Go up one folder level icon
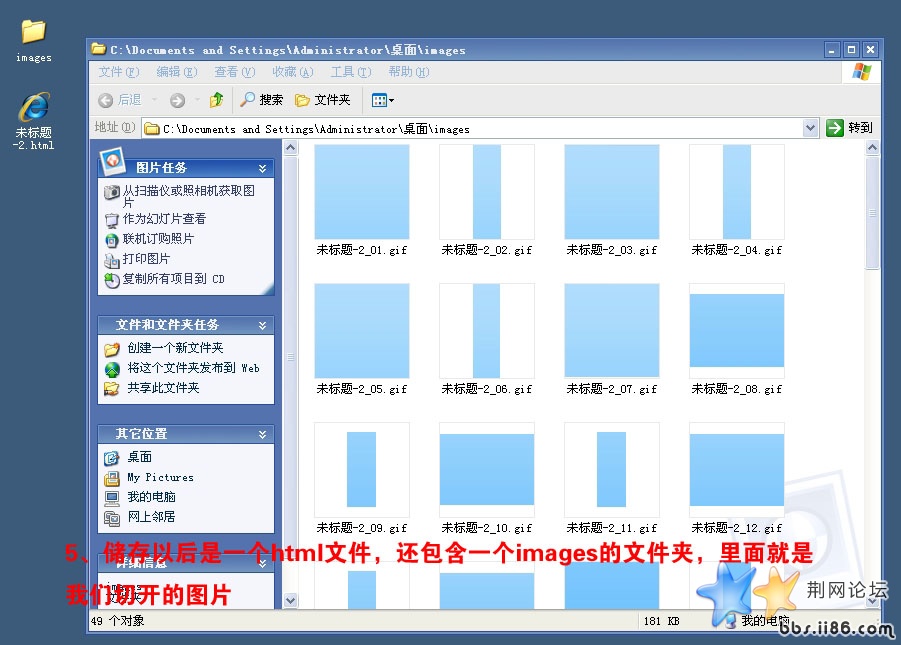 (x=216, y=100)
